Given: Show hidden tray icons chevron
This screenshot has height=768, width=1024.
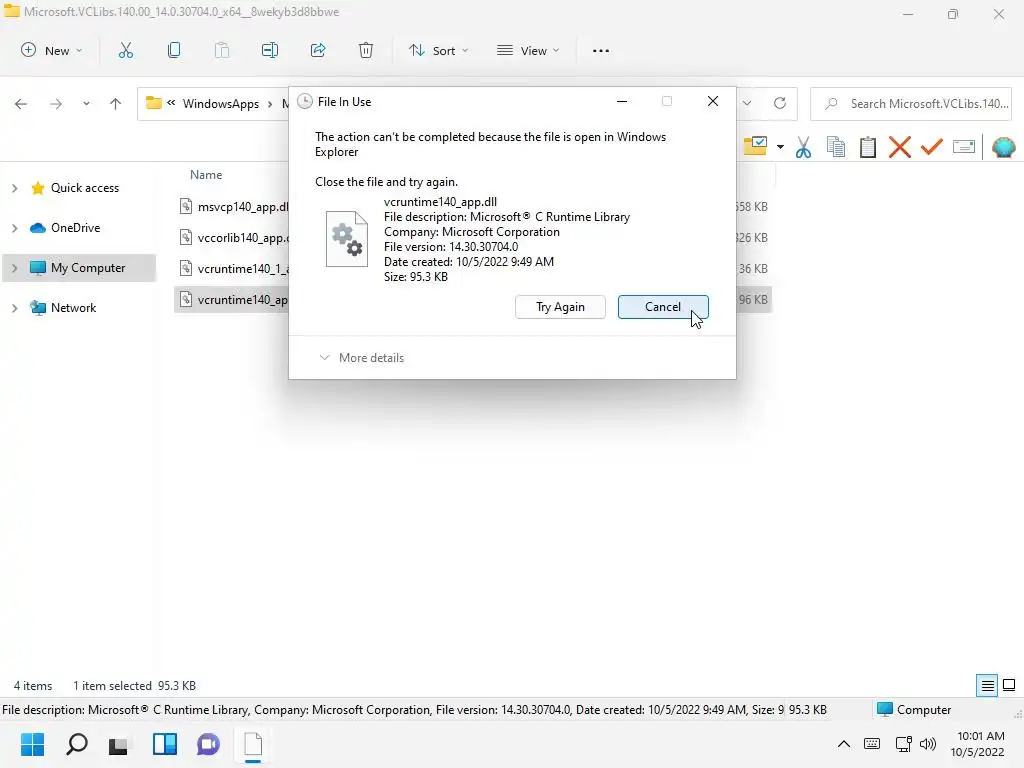Looking at the screenshot, I should coord(844,744).
